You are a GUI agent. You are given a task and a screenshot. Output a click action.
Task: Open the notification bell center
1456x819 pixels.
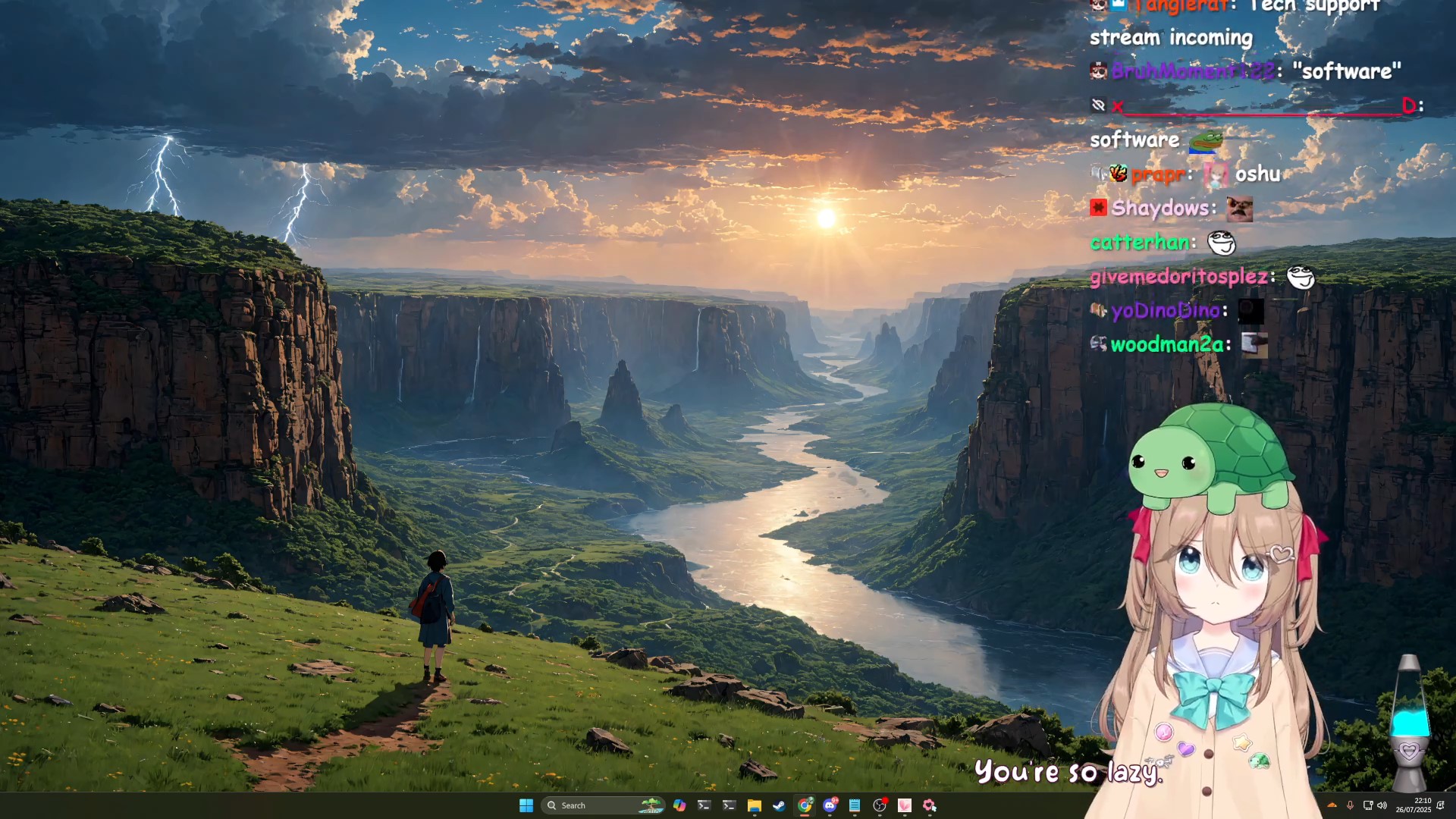click(x=1440, y=805)
